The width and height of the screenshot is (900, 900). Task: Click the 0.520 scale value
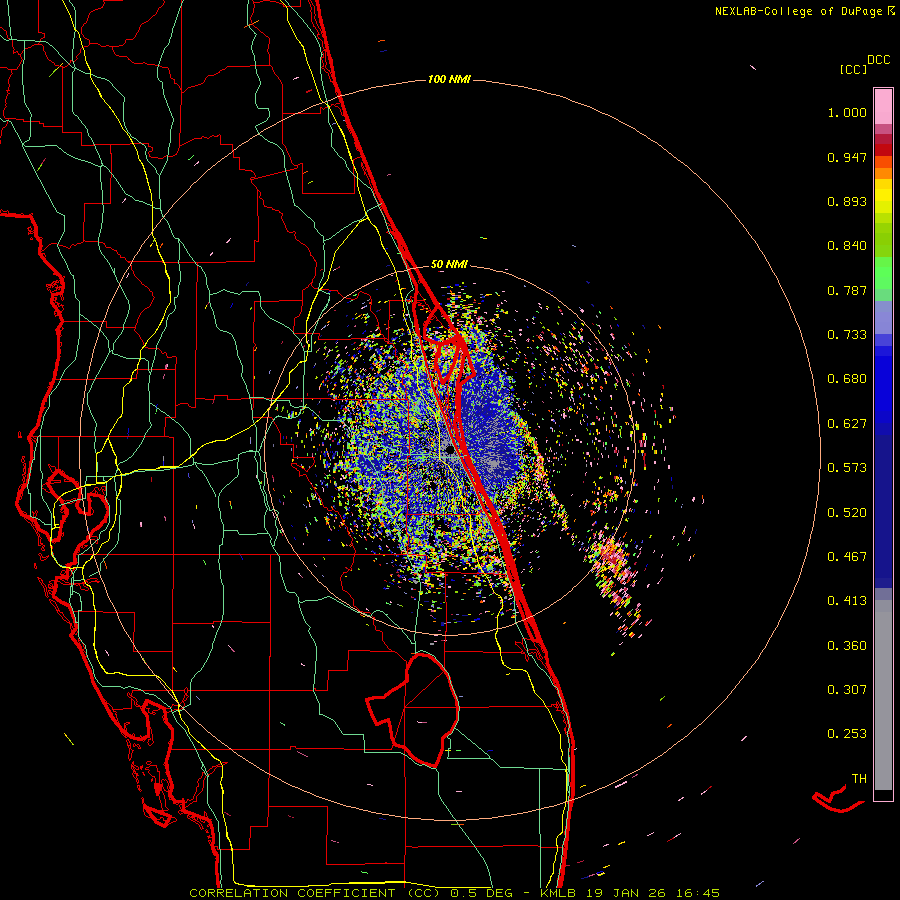pos(847,513)
